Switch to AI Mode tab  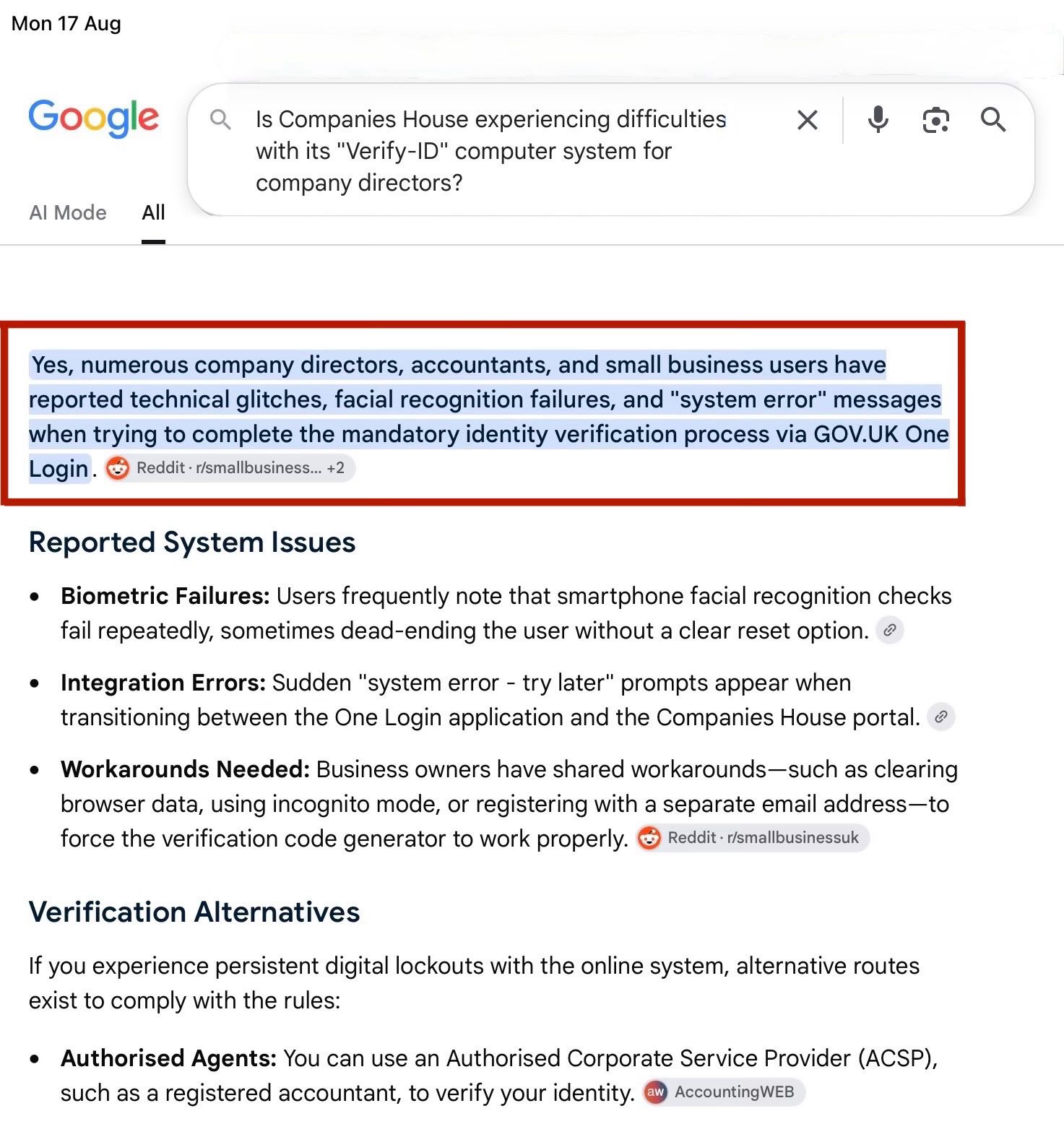68,212
